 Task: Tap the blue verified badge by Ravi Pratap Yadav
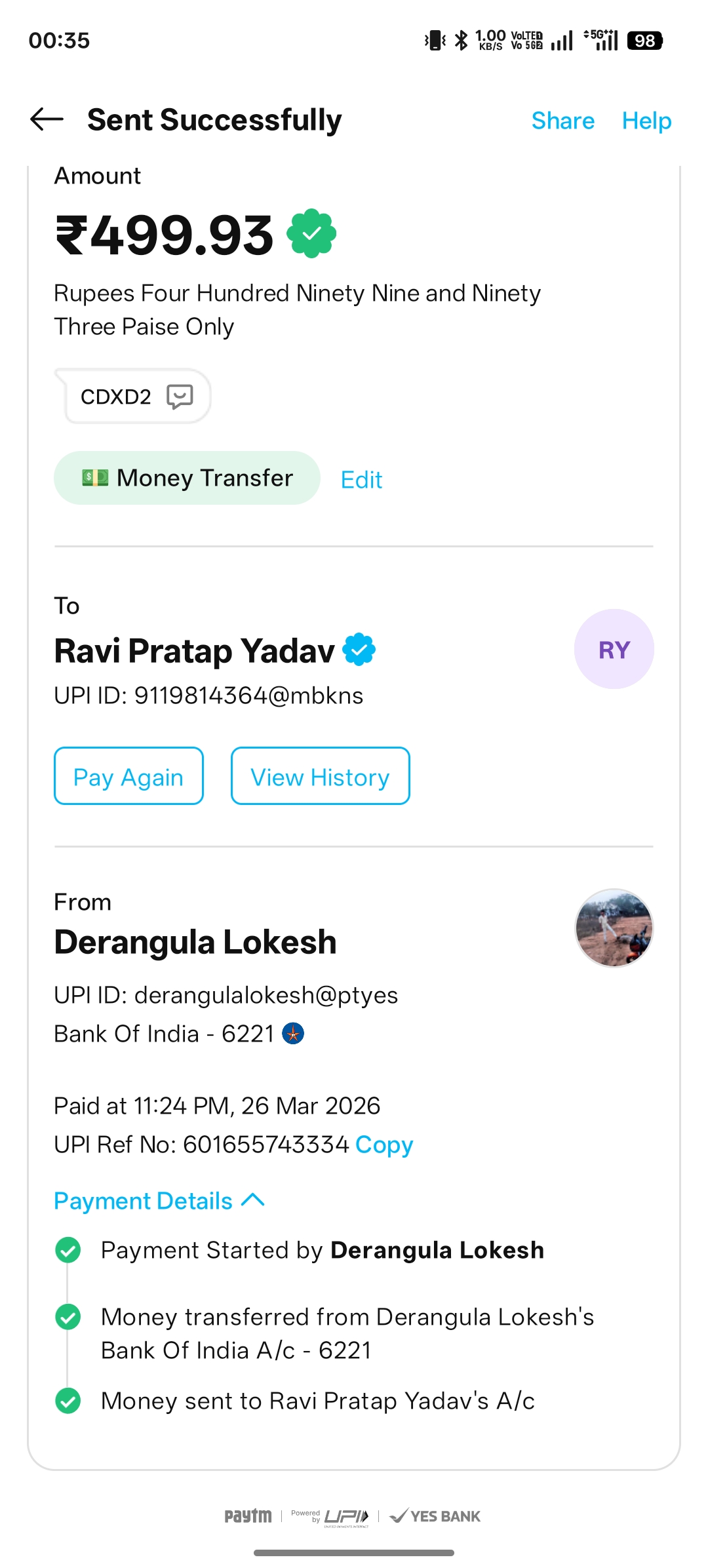(359, 650)
